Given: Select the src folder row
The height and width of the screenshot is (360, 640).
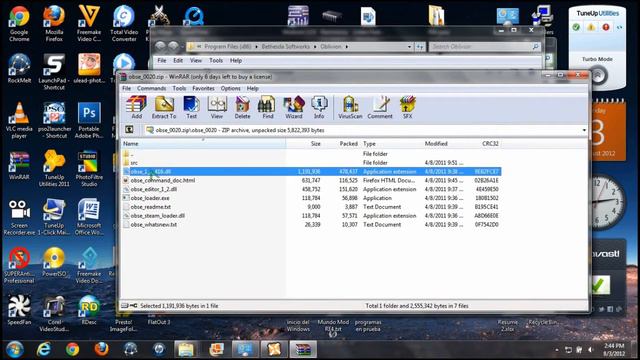Looking at the screenshot, I should coord(311,162).
